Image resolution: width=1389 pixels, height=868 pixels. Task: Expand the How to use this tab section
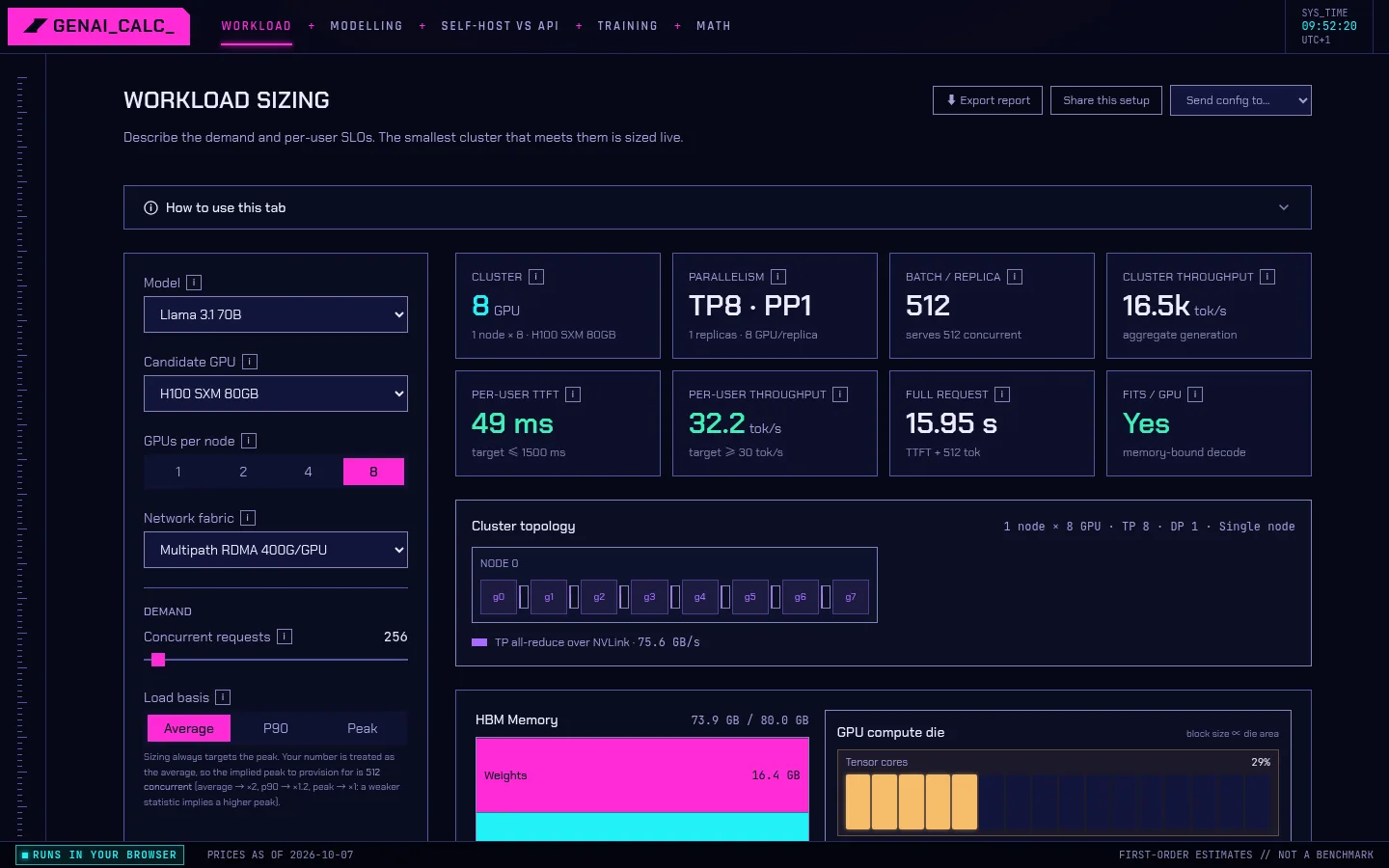click(x=718, y=207)
